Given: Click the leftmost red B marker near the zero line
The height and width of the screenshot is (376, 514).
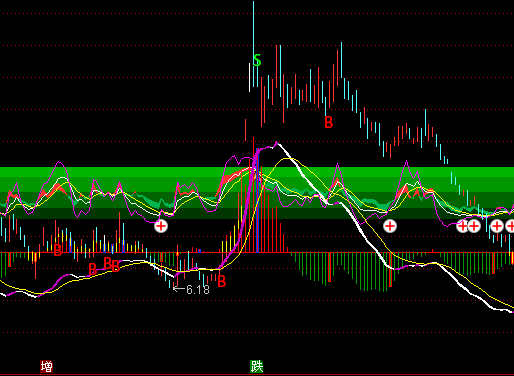Looking at the screenshot, I should coord(58,250).
